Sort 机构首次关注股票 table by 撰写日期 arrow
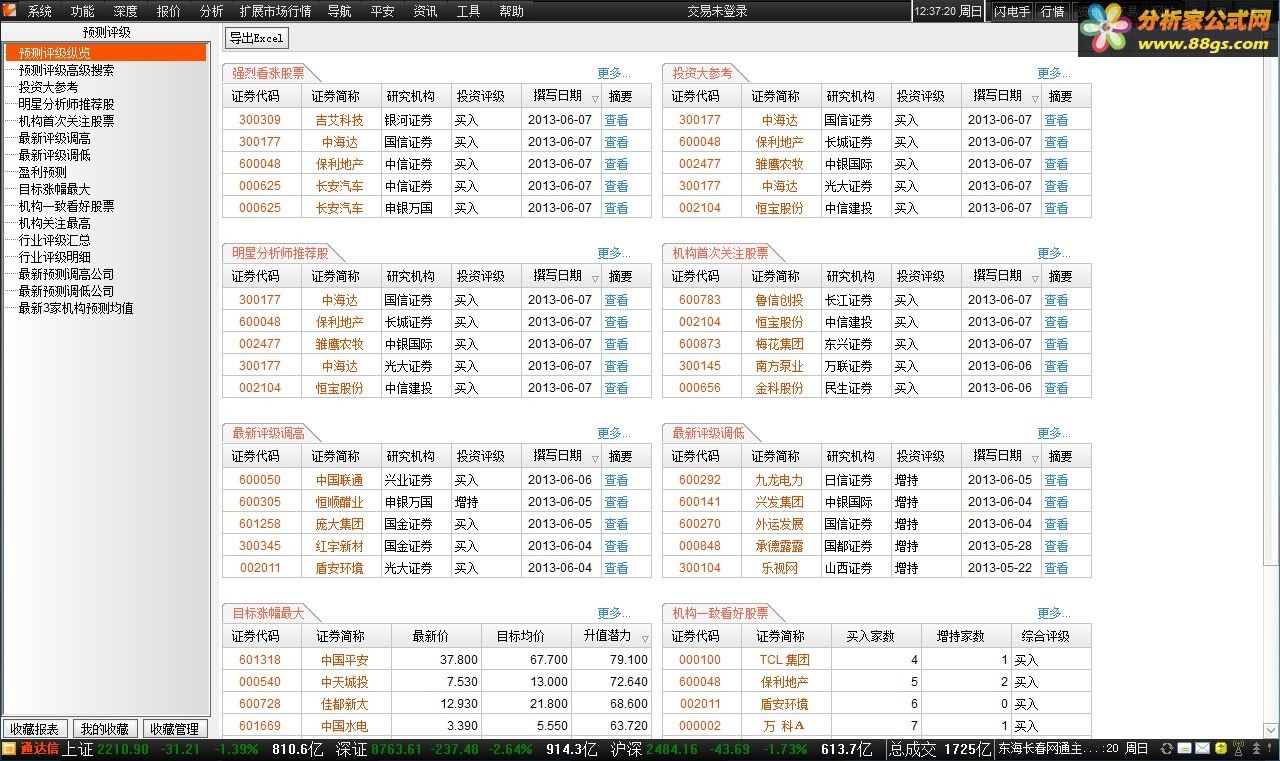1280x761 pixels. pos(1035,278)
